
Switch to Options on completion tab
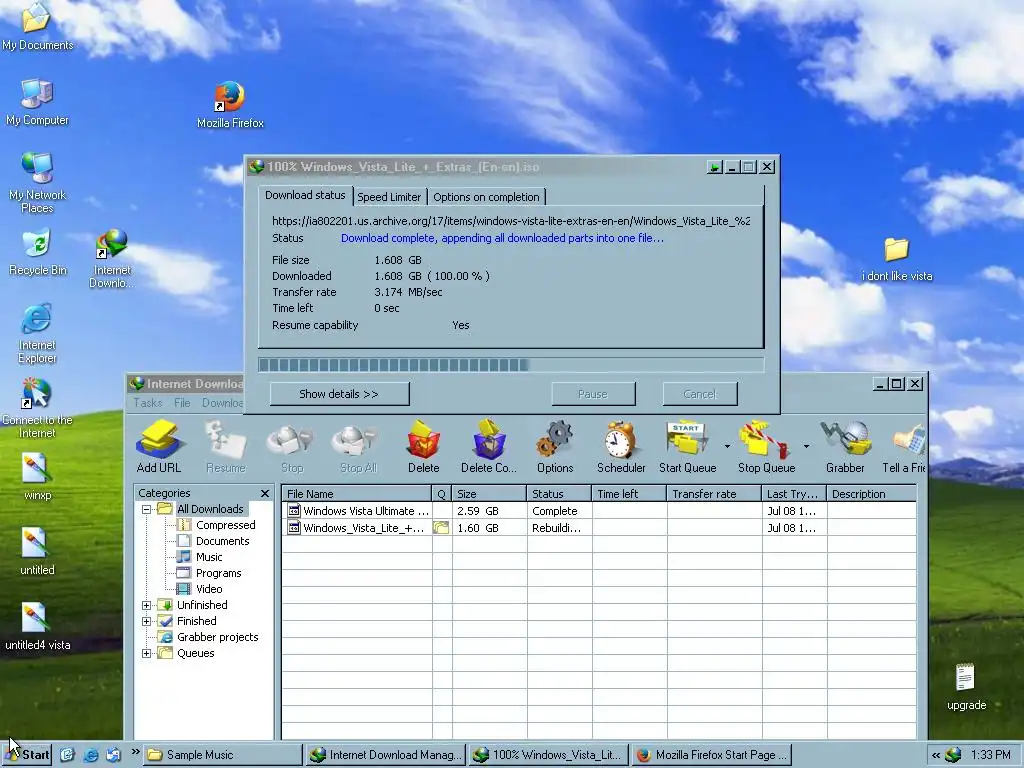click(x=486, y=197)
